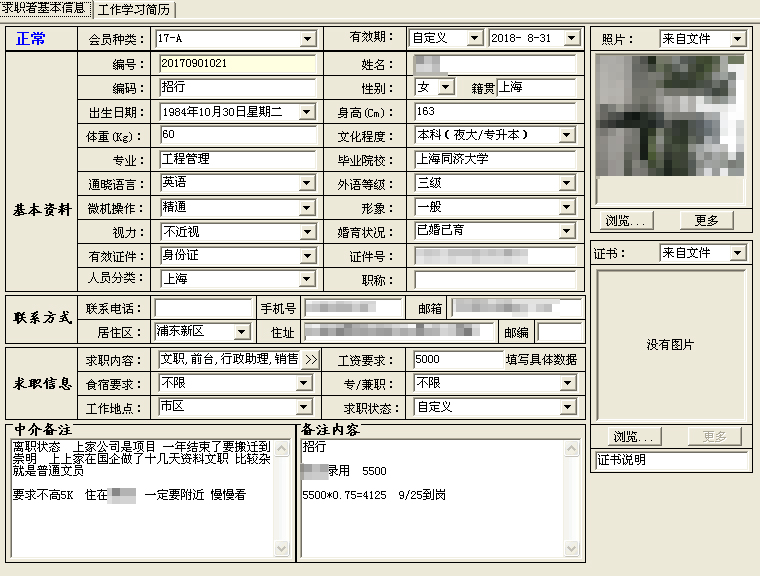Open the 照片 来自文件 dropdown

(738, 39)
